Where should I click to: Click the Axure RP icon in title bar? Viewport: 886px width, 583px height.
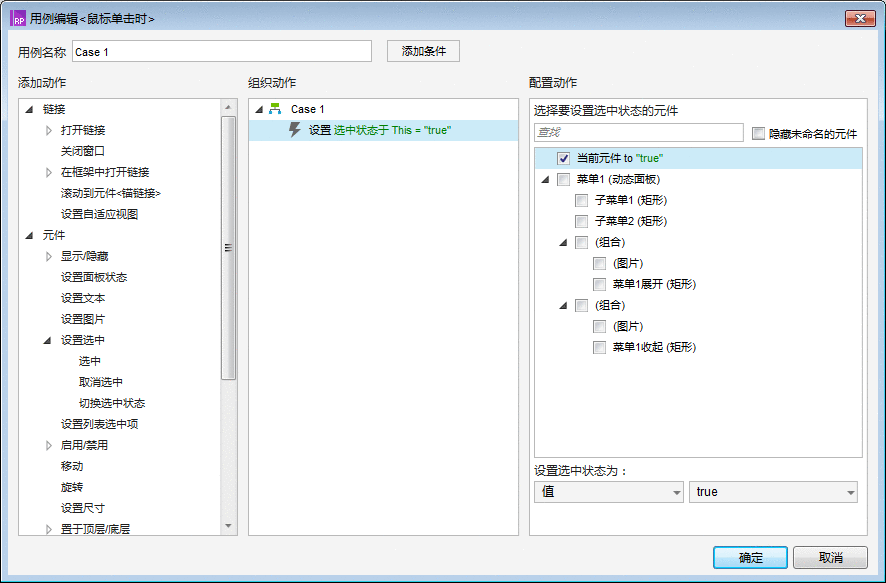point(19,18)
